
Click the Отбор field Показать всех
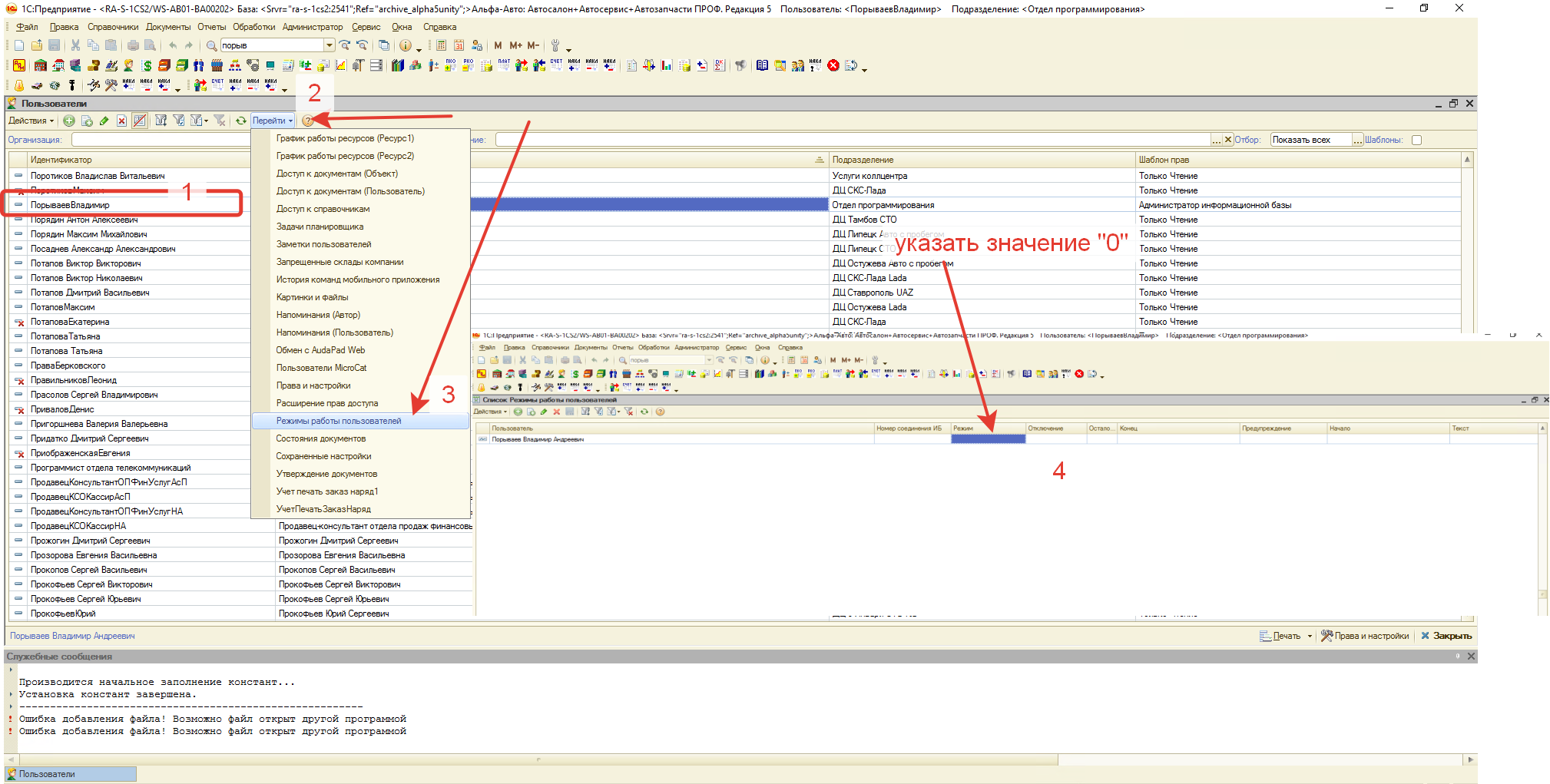click(1311, 140)
